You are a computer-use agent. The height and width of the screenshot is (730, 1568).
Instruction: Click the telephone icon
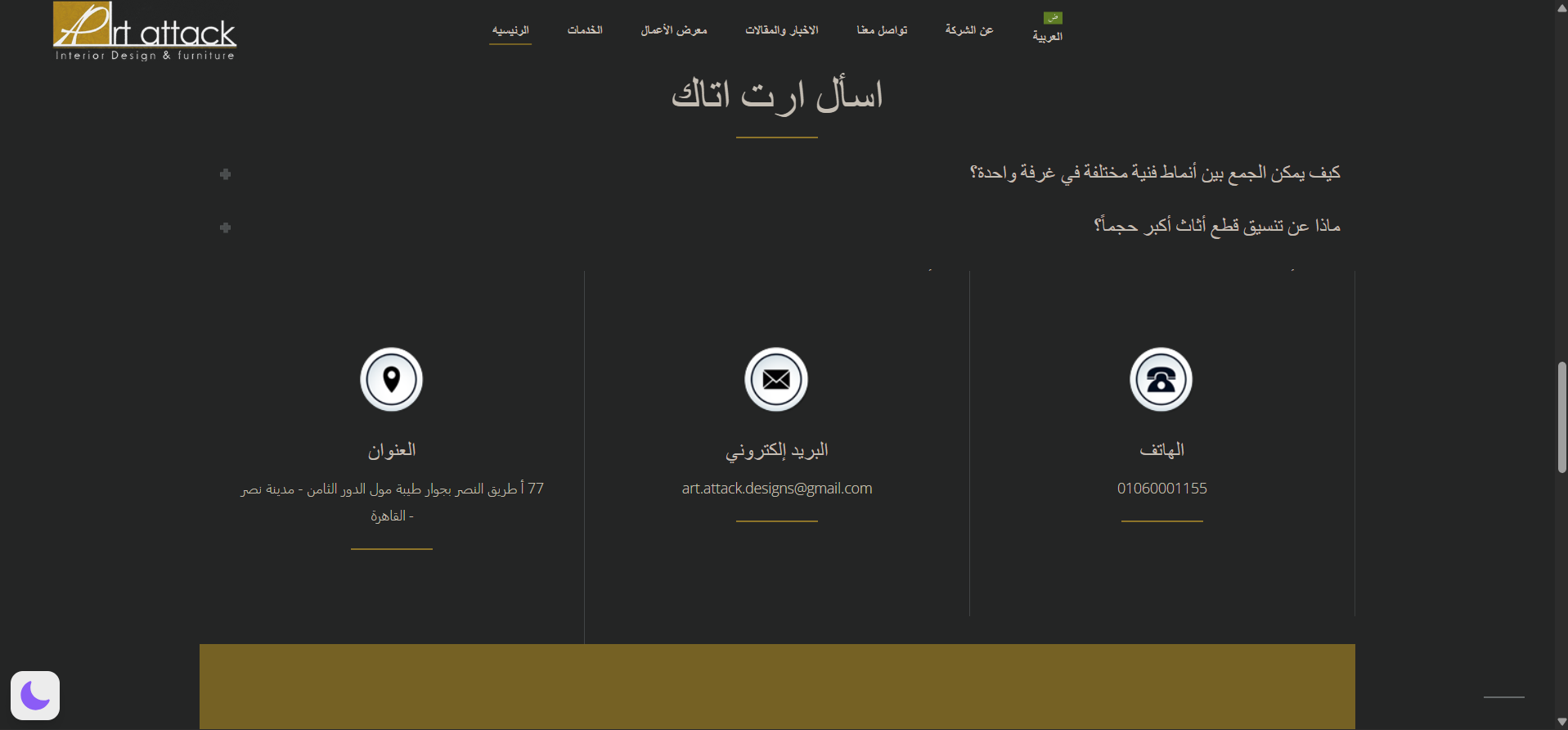coord(1161,380)
